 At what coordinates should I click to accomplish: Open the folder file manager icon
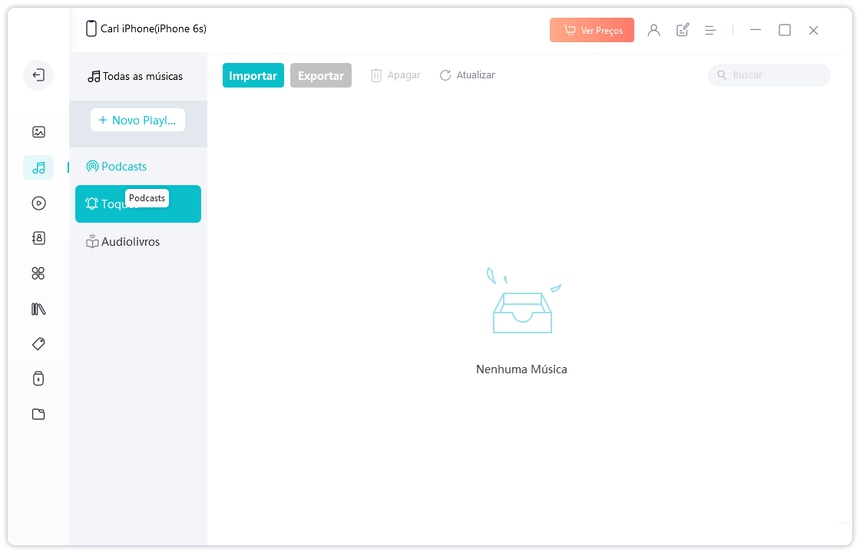(x=38, y=414)
